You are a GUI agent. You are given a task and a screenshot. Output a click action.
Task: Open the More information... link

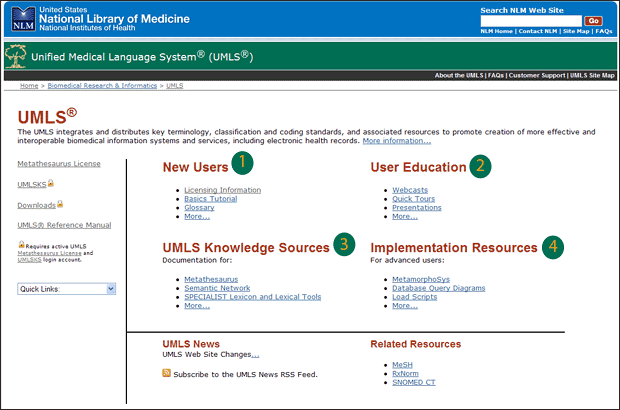click(397, 141)
